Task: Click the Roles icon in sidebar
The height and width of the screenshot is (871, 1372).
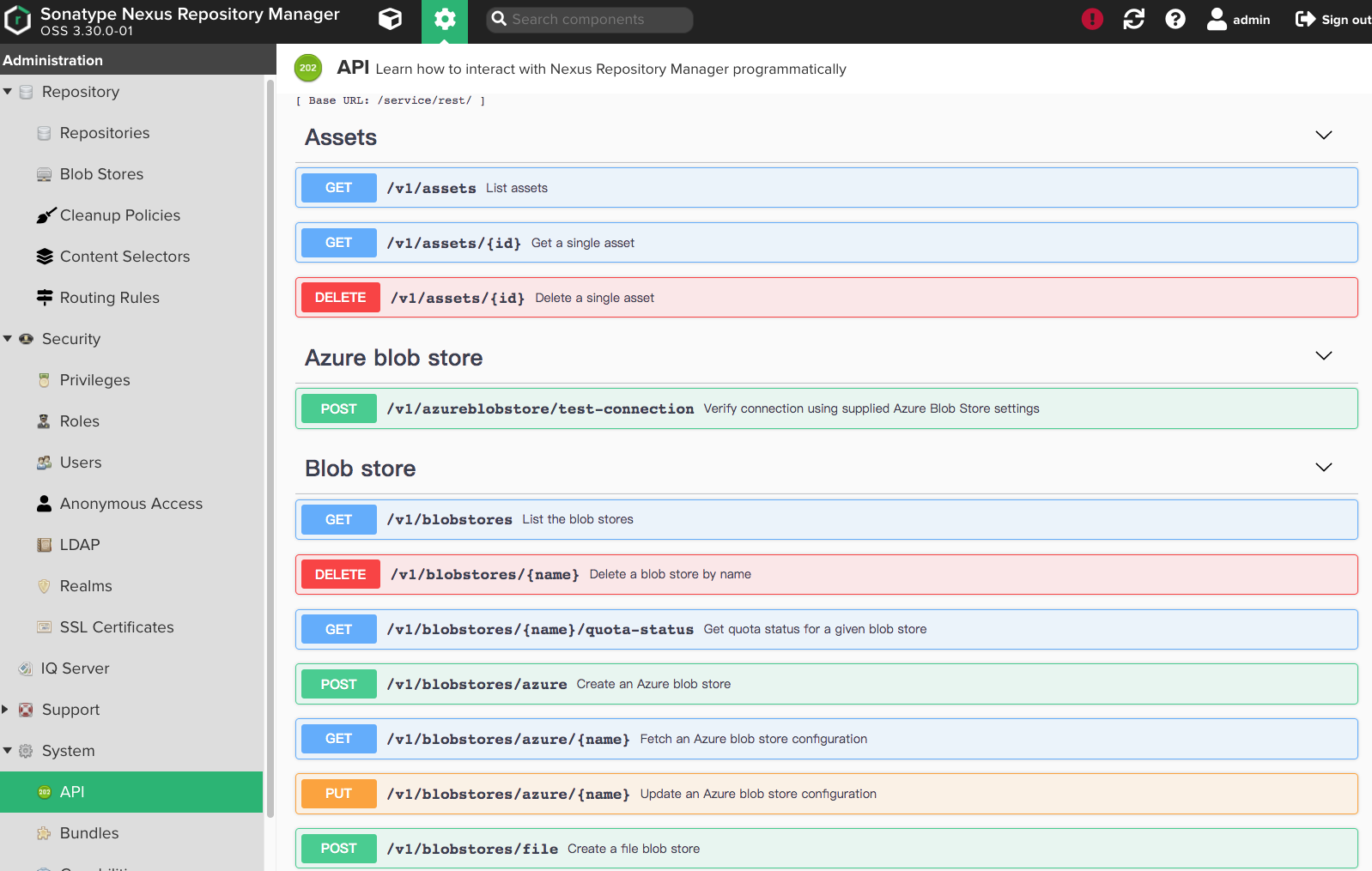Action: (x=45, y=421)
